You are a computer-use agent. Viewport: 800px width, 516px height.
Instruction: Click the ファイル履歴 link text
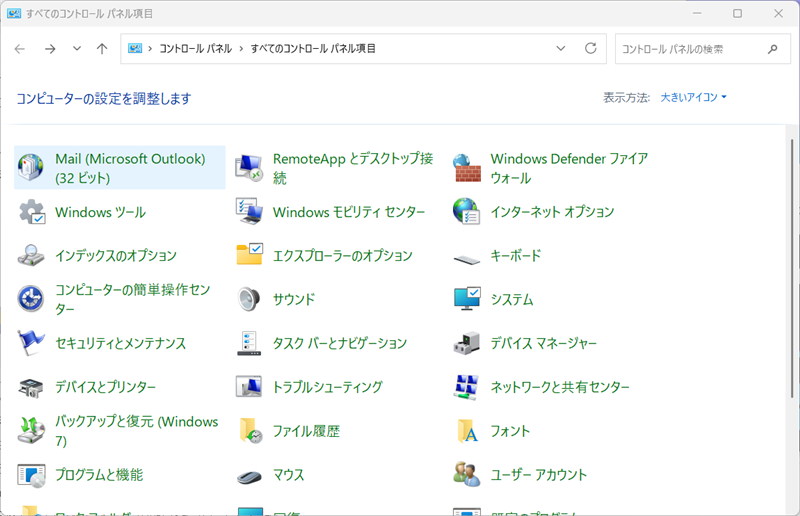coord(306,431)
